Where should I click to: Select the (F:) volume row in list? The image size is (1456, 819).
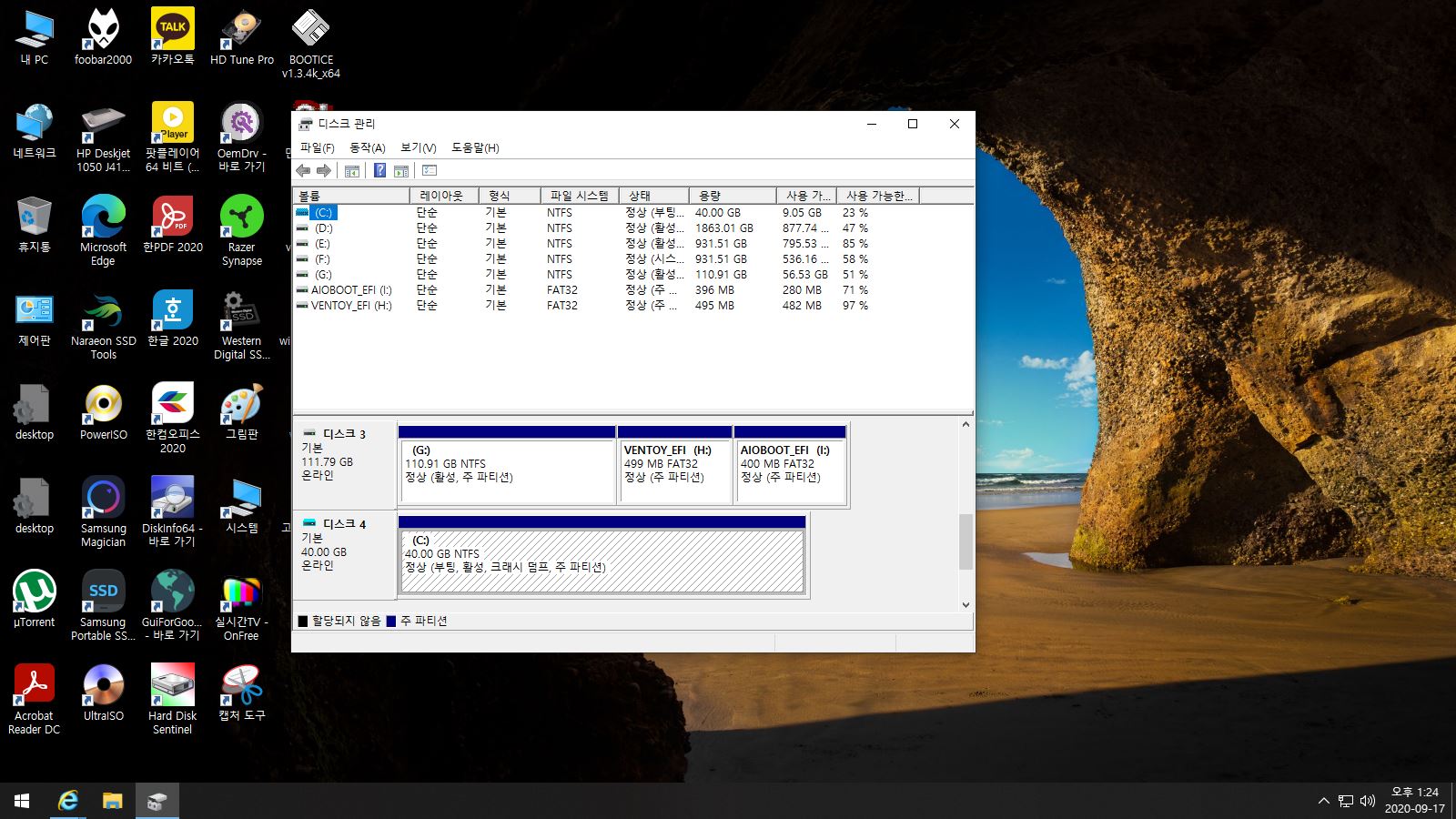632,258
